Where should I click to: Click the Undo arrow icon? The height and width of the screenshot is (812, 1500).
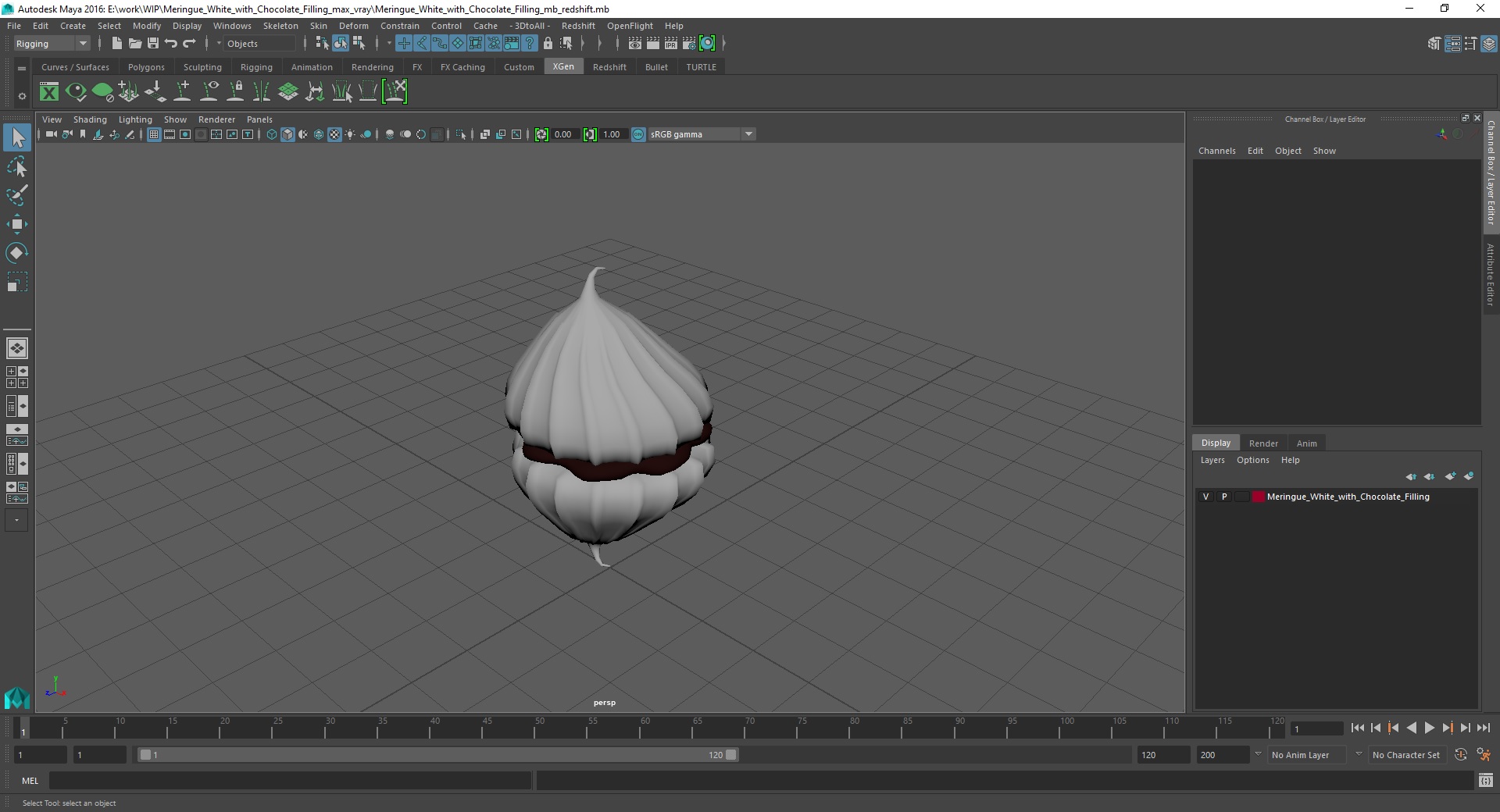point(171,44)
